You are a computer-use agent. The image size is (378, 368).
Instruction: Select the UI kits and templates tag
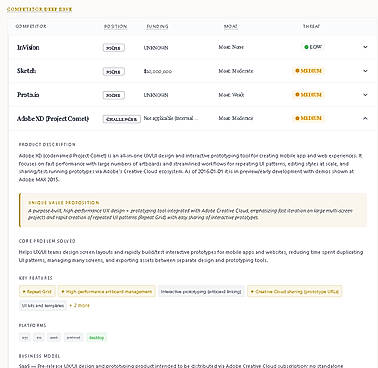[x=43, y=306]
